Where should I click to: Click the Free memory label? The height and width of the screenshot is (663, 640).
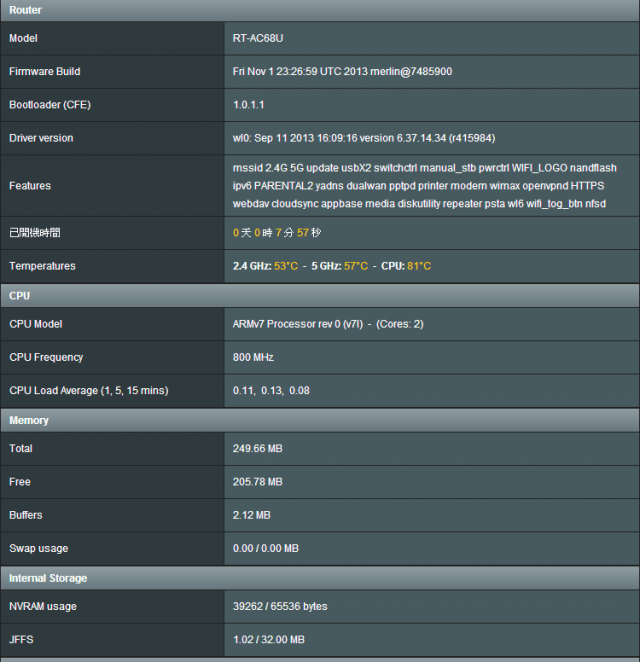point(20,482)
